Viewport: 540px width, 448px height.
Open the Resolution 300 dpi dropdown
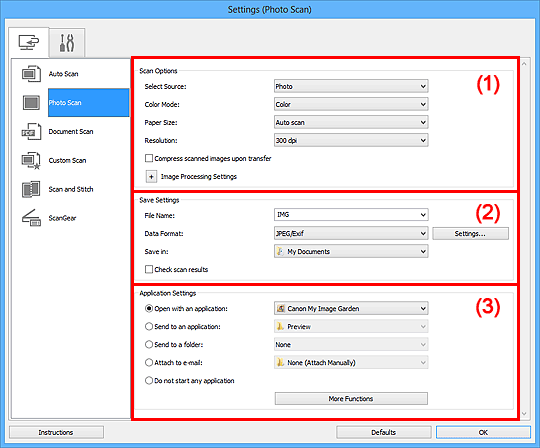point(351,140)
